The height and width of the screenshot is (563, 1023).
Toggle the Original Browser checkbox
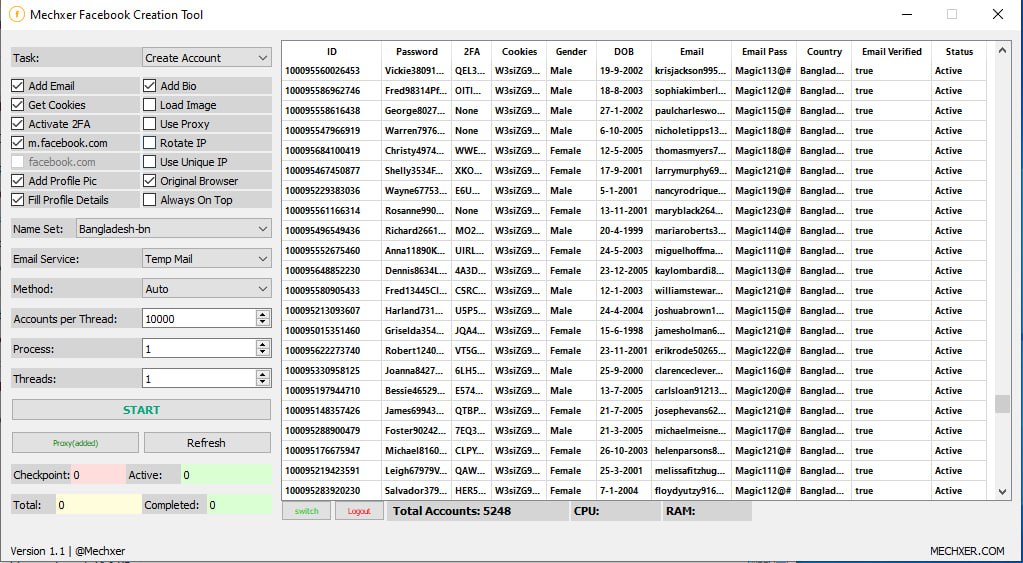(149, 181)
